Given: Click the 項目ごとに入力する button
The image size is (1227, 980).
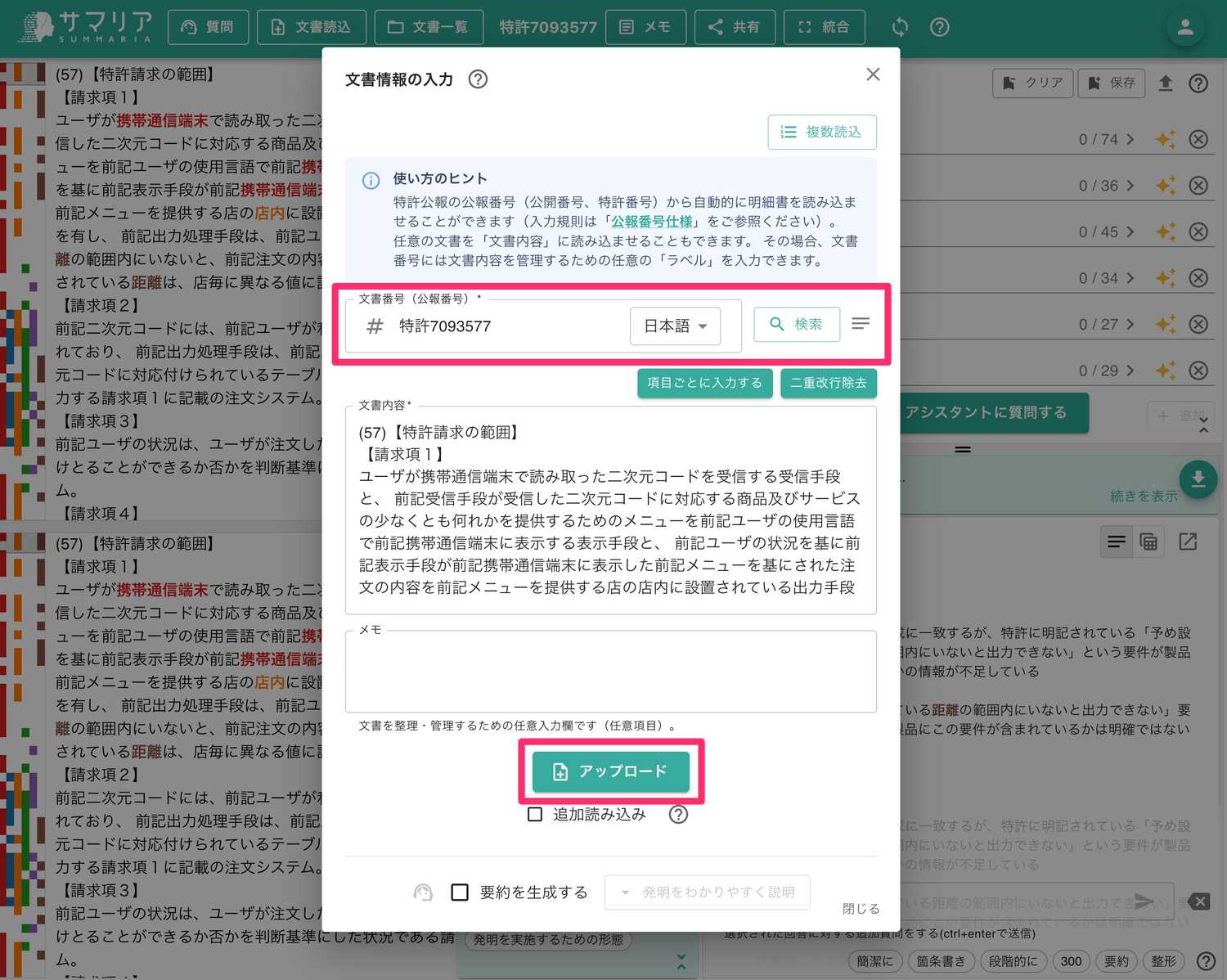Looking at the screenshot, I should (704, 383).
